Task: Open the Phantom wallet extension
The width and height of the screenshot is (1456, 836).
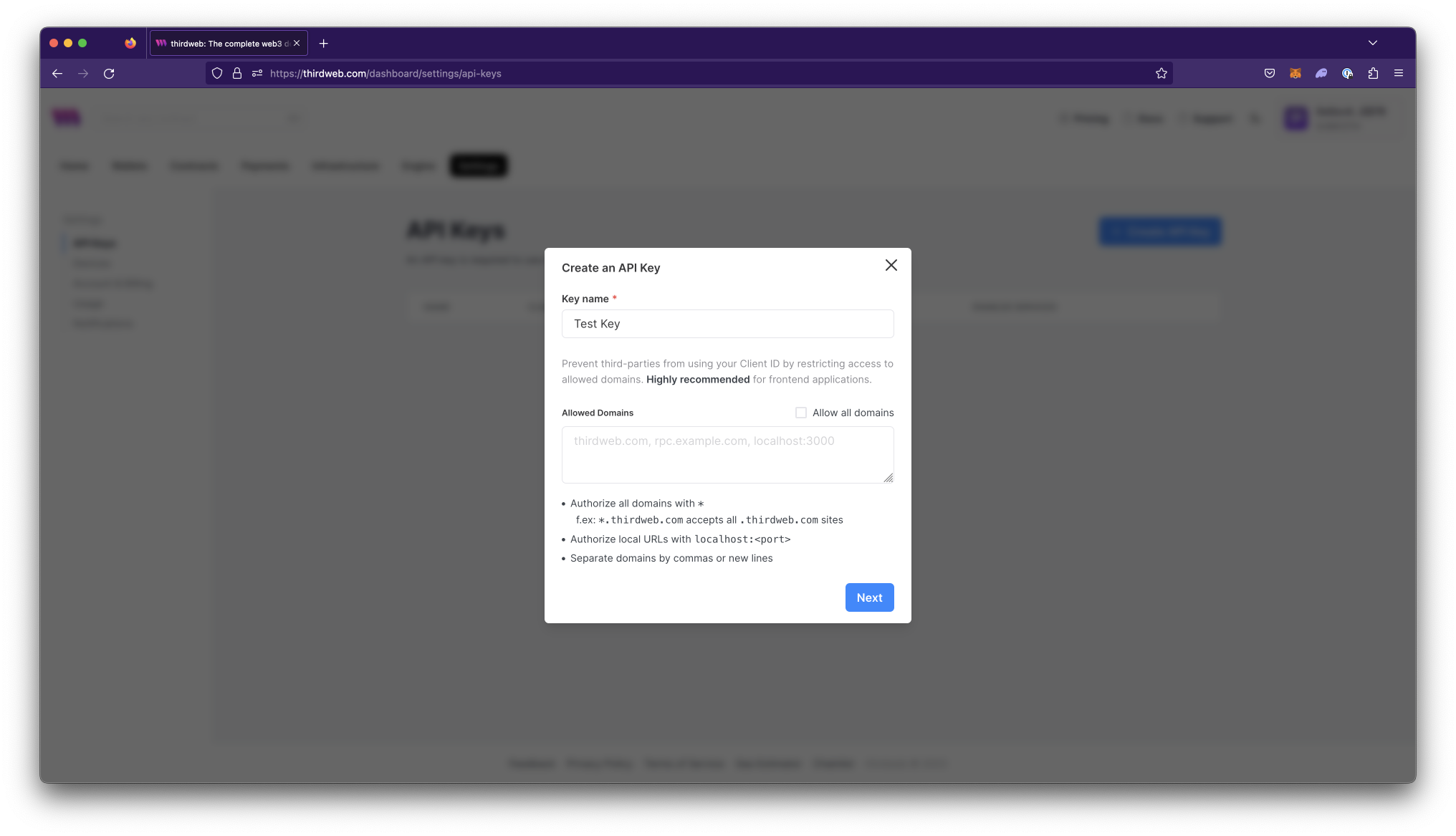Action: [1321, 73]
